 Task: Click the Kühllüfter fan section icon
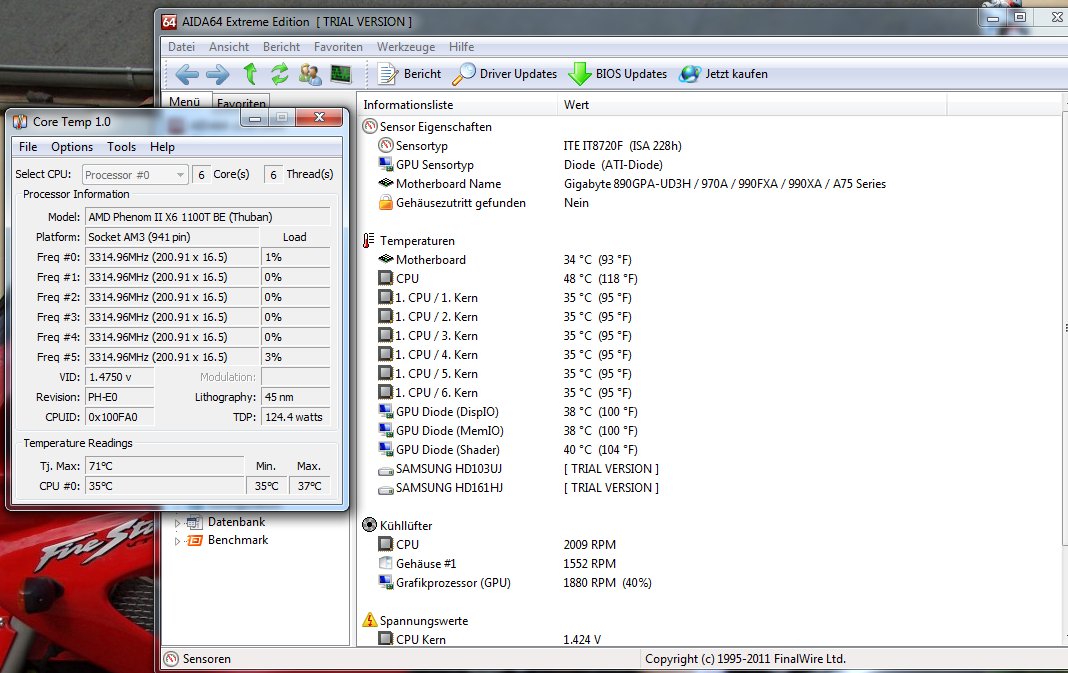point(370,525)
